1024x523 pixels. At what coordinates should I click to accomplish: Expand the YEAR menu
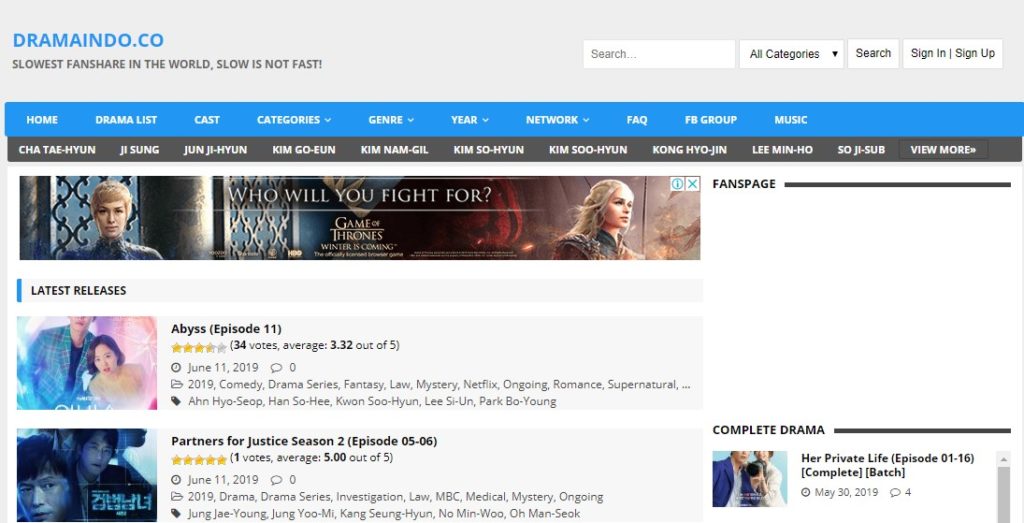470,119
